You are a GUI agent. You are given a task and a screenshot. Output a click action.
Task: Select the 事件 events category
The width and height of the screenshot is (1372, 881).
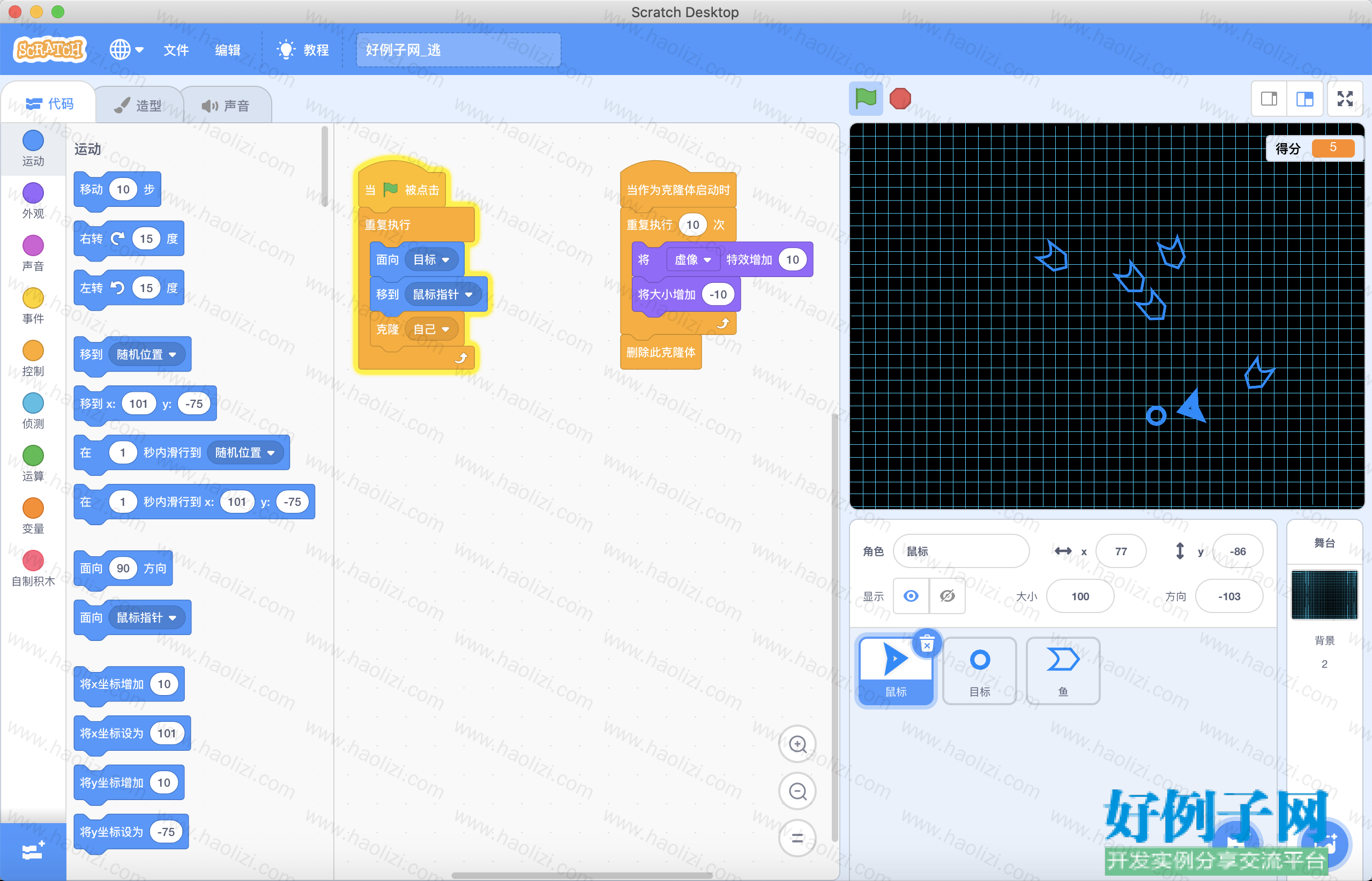point(33,306)
